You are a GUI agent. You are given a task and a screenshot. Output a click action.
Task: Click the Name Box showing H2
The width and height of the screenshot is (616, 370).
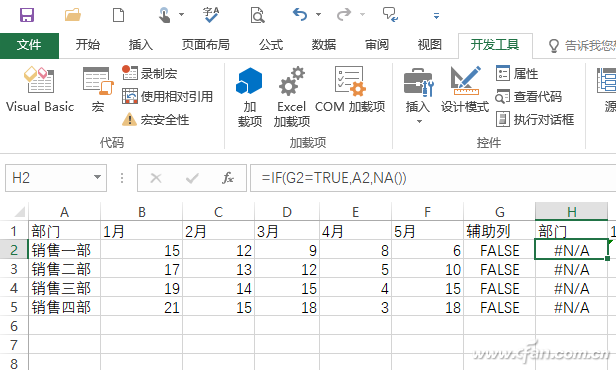(x=56, y=178)
